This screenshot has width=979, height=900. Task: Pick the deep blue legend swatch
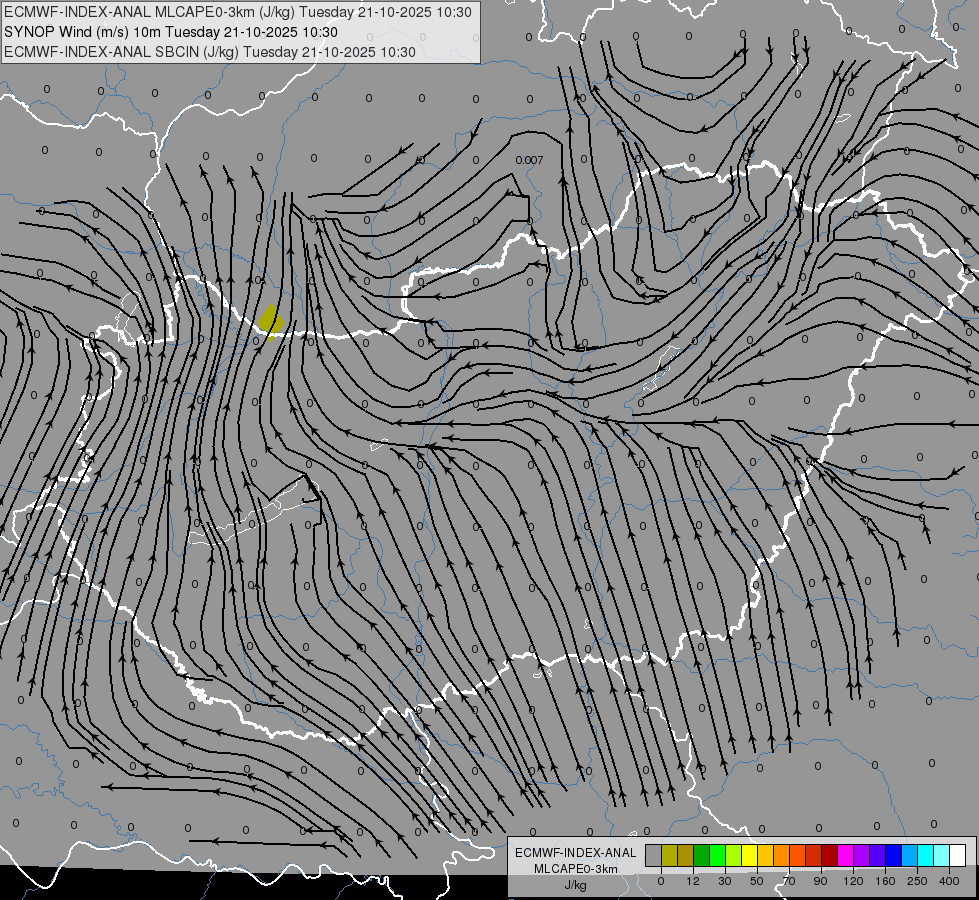tap(893, 855)
